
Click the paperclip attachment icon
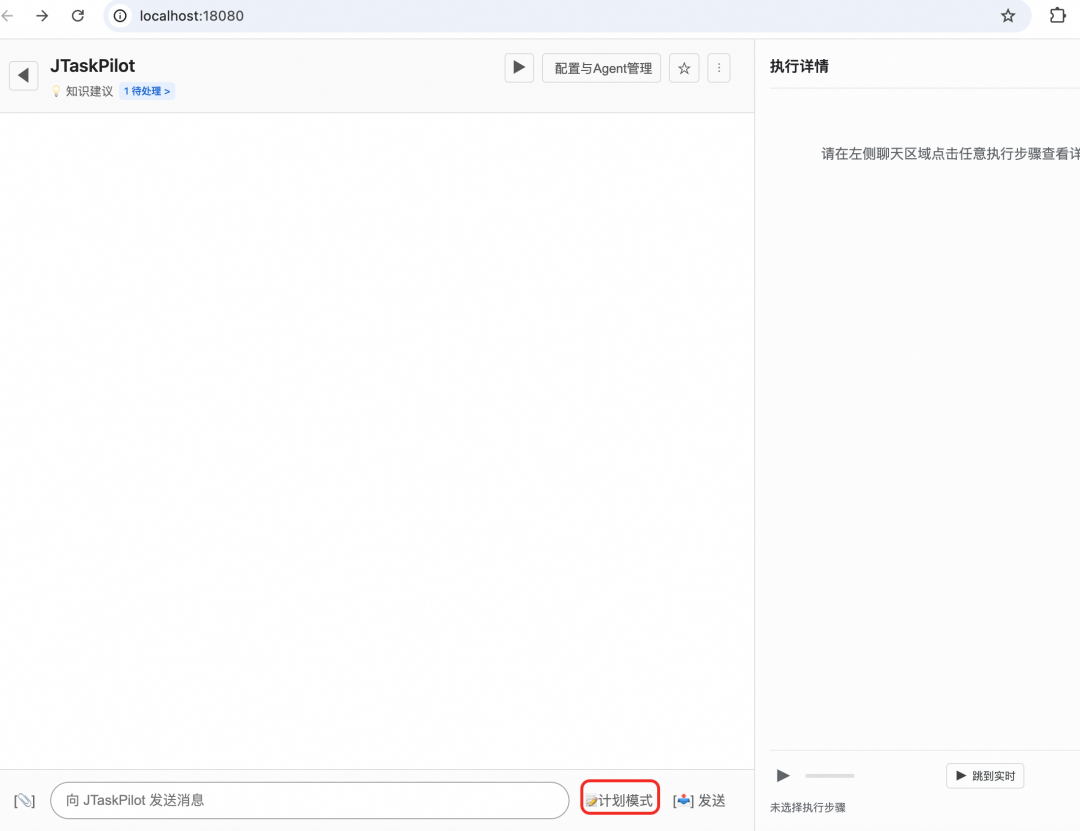click(x=24, y=801)
